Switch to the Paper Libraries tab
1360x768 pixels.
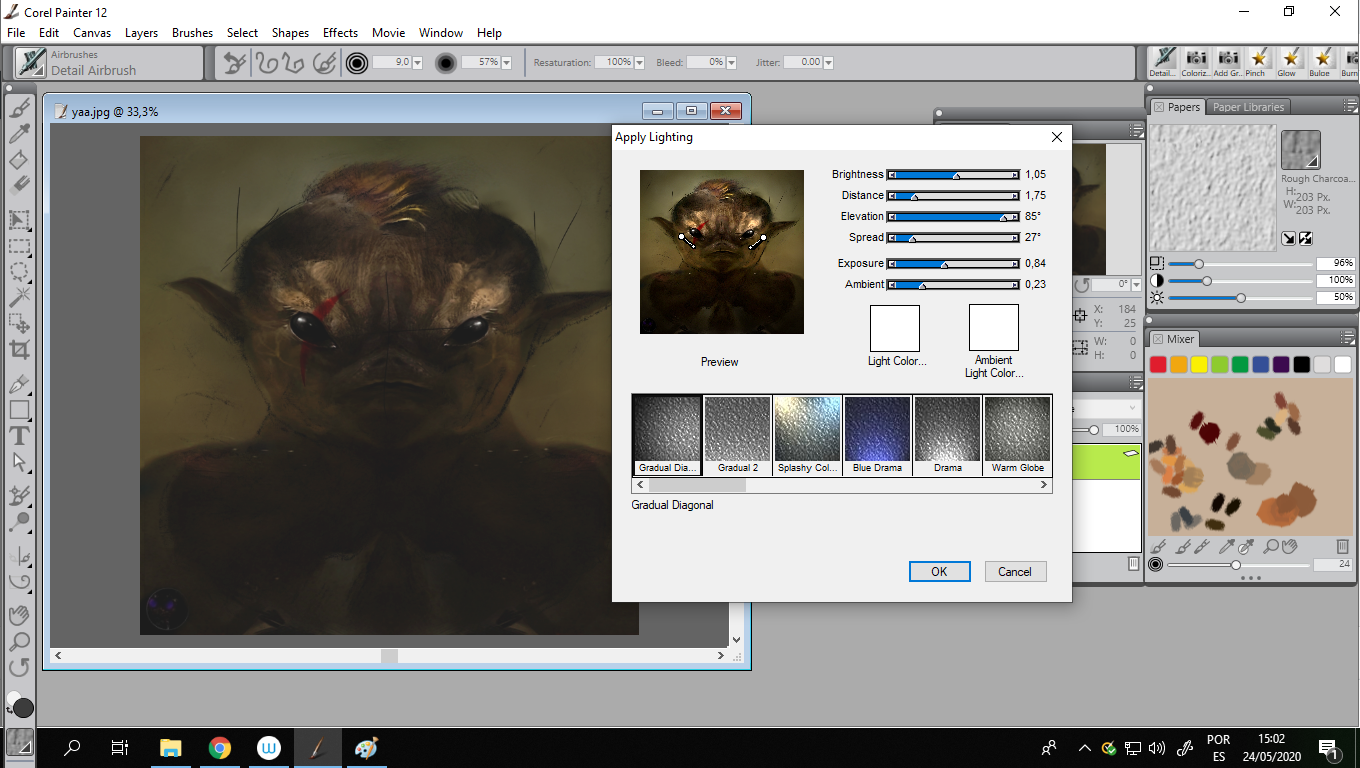1248,107
